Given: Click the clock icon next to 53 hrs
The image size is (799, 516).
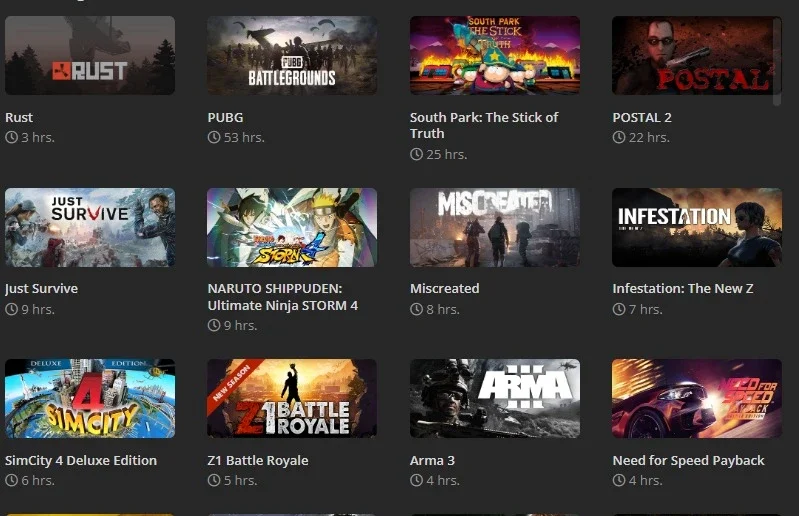Looking at the screenshot, I should click(214, 138).
